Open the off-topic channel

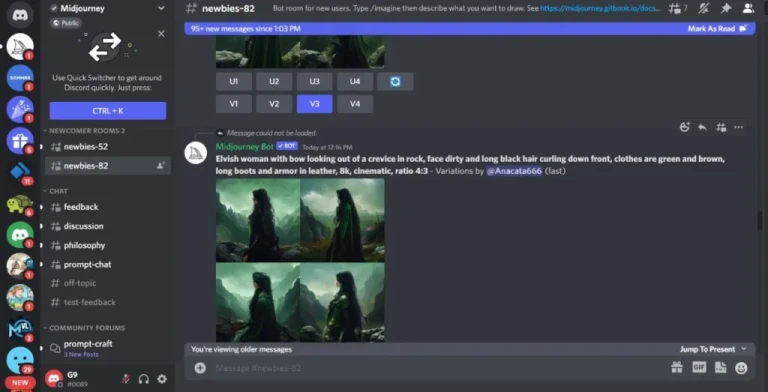108,283
